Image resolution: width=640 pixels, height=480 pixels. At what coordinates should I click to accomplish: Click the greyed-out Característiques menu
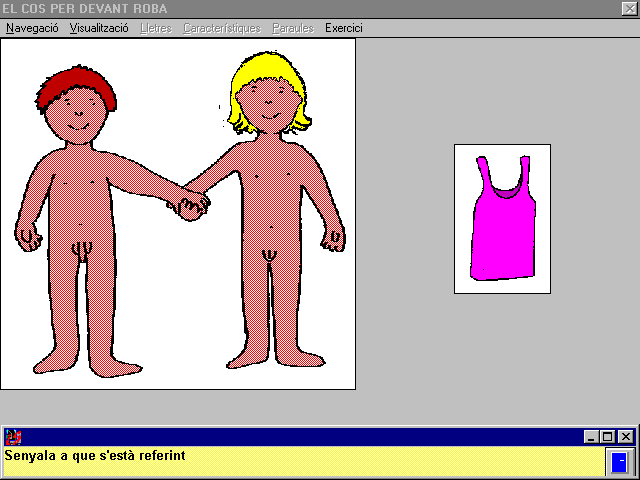coord(221,28)
